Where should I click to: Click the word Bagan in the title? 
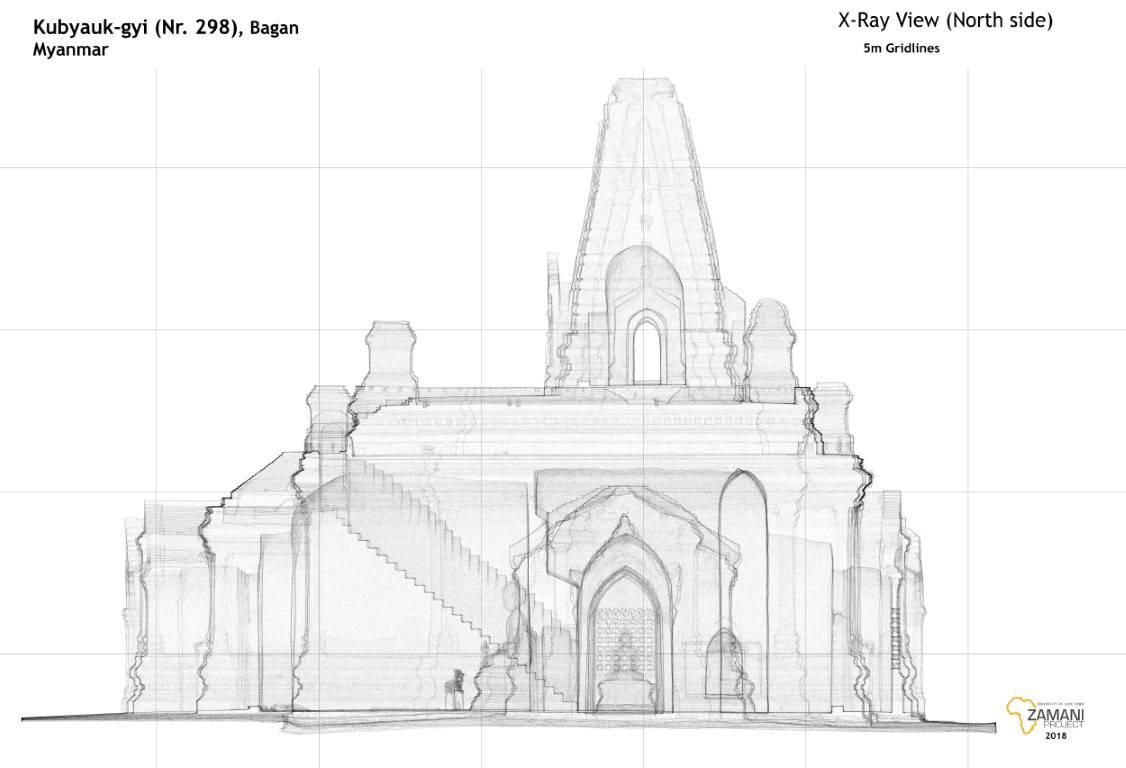click(273, 29)
